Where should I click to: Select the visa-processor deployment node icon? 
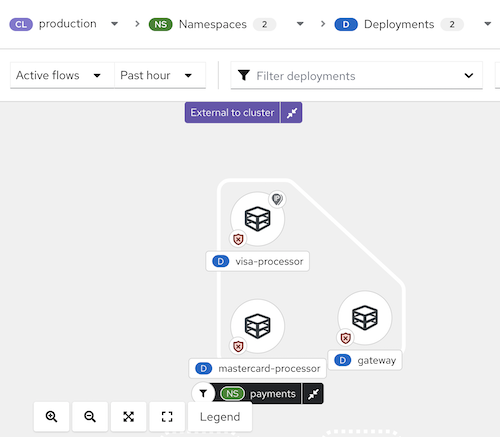pos(257,219)
